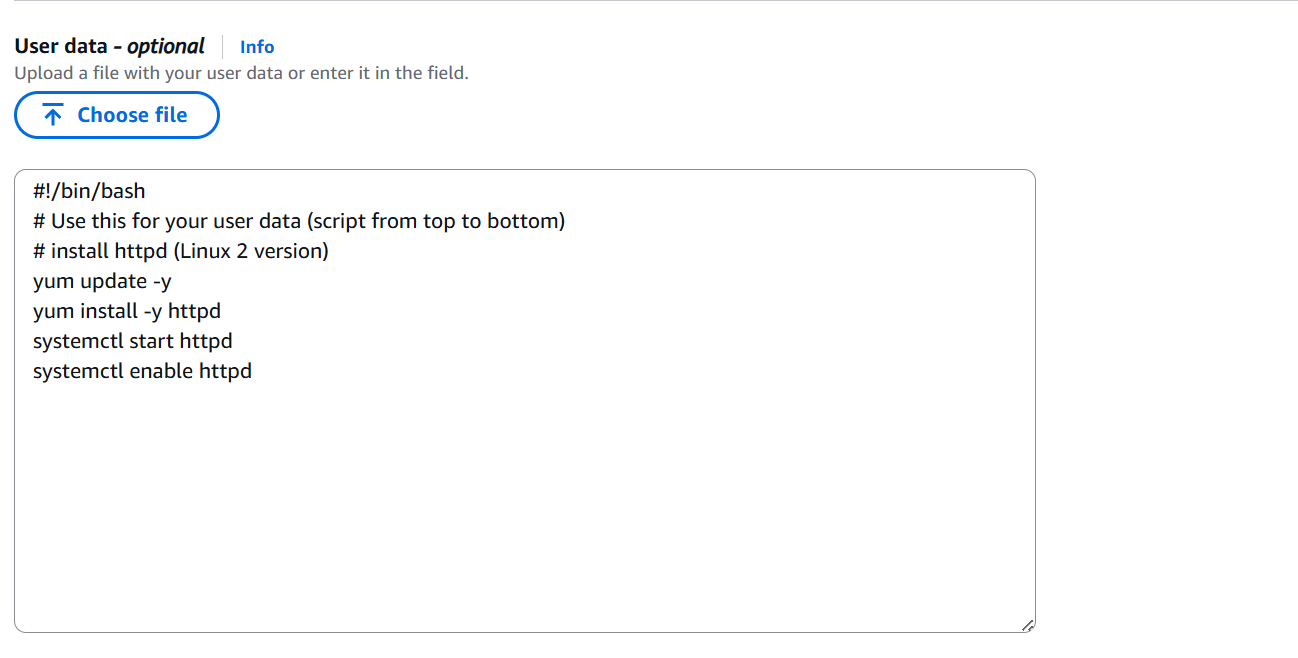The height and width of the screenshot is (658, 1298).
Task: Click the 'systemctl start httpd' line
Action: coord(132,341)
